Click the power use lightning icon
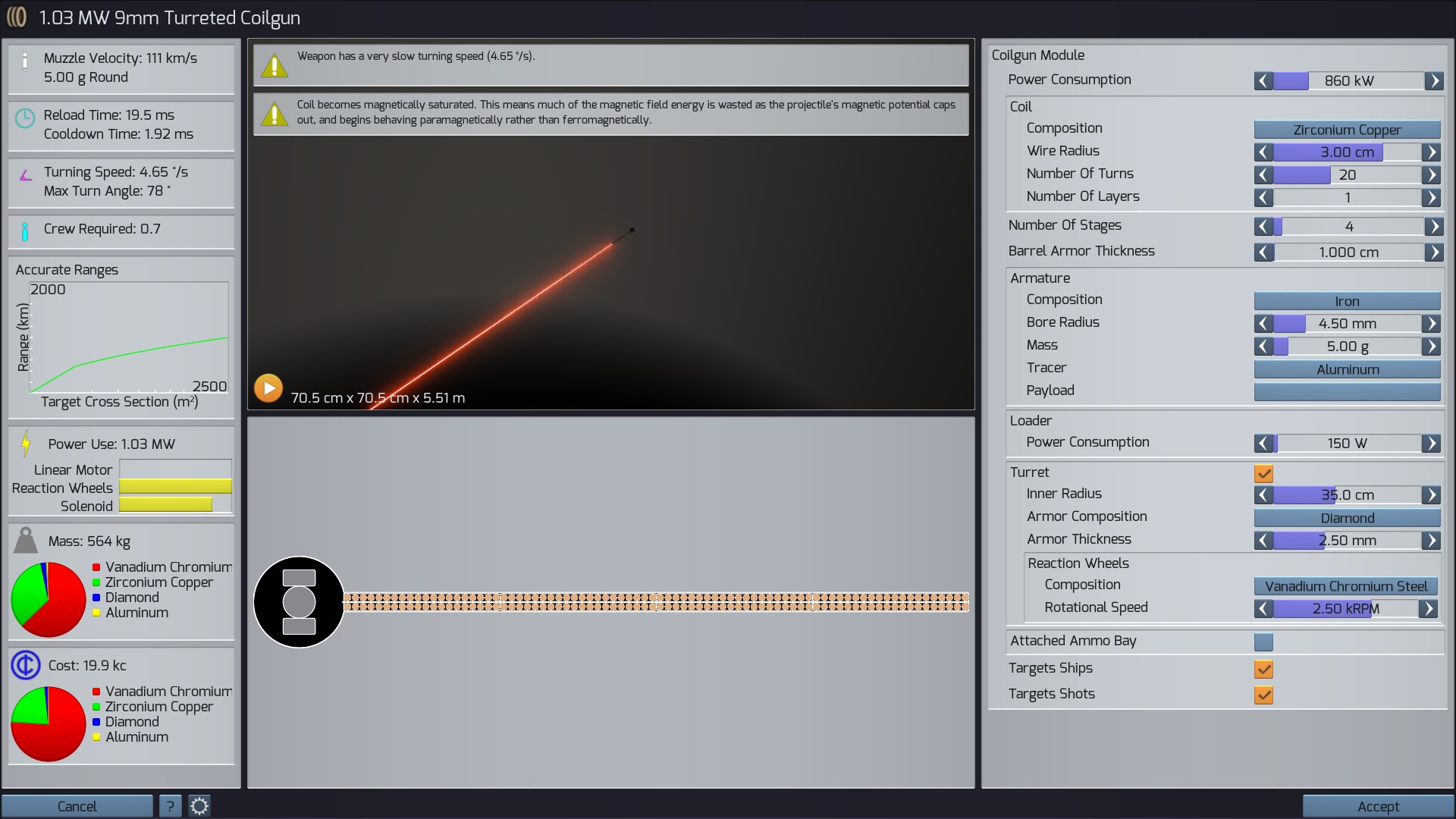1456x819 pixels. click(x=26, y=444)
